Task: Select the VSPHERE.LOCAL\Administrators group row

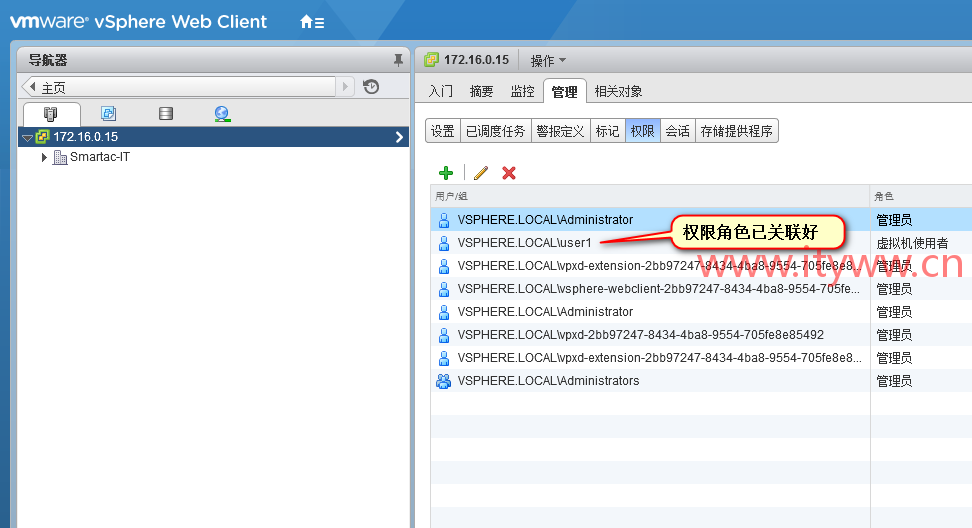Action: click(701, 381)
